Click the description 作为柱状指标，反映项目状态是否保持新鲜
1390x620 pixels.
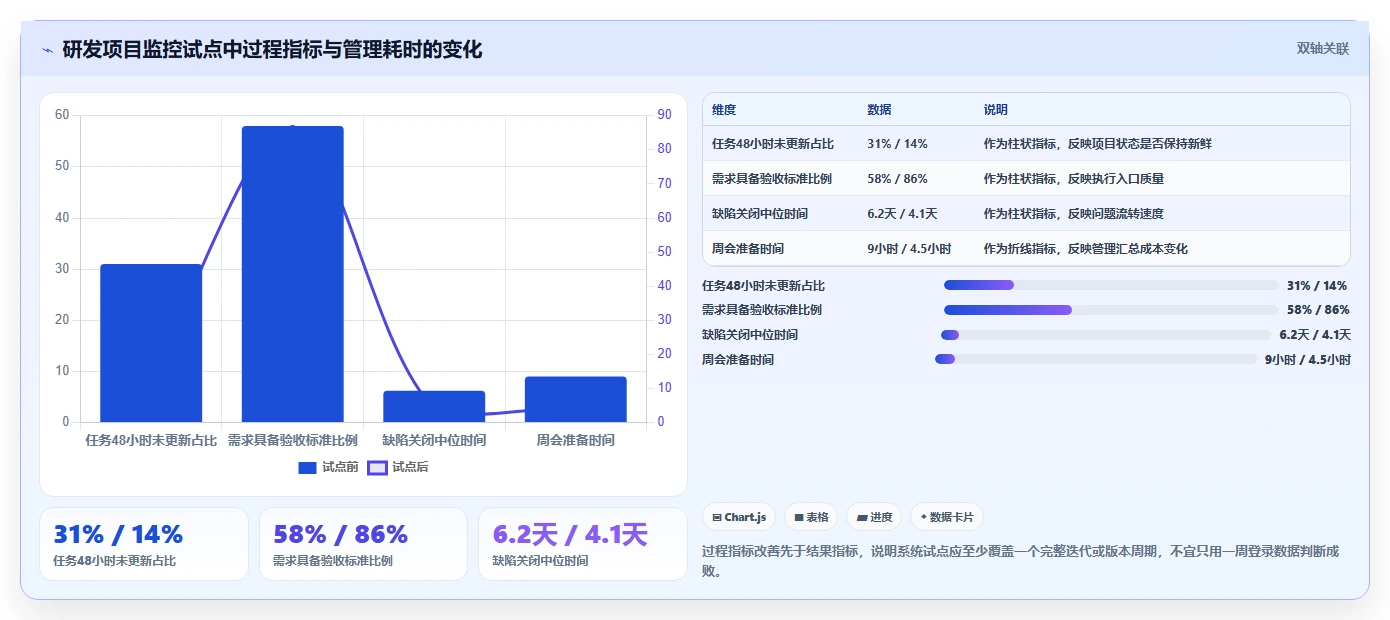click(1097, 144)
